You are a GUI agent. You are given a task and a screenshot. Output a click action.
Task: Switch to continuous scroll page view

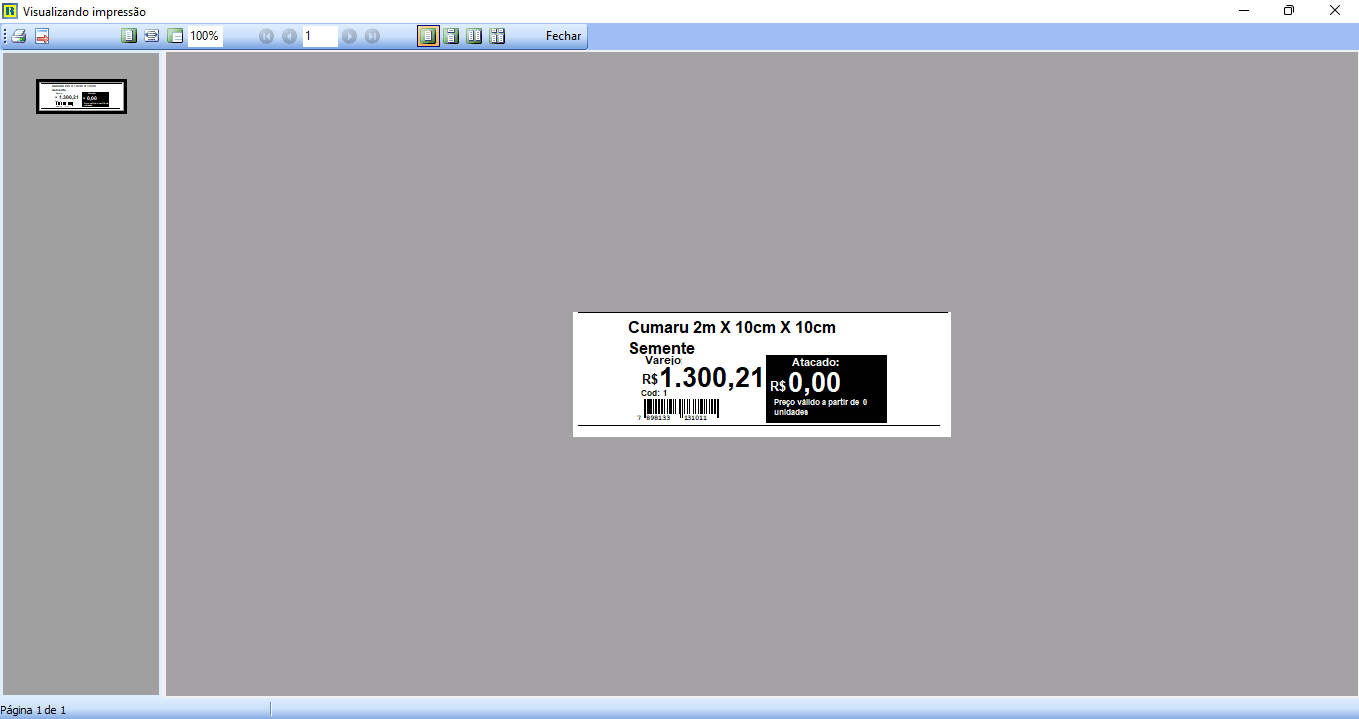(x=451, y=36)
